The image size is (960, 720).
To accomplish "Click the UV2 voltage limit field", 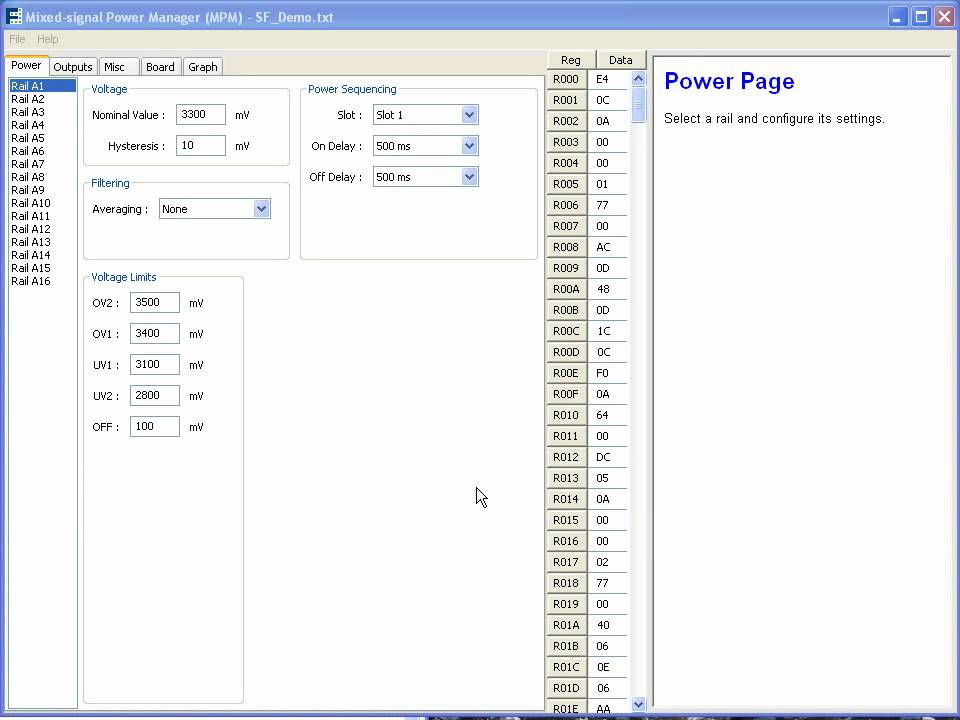I will point(155,396).
